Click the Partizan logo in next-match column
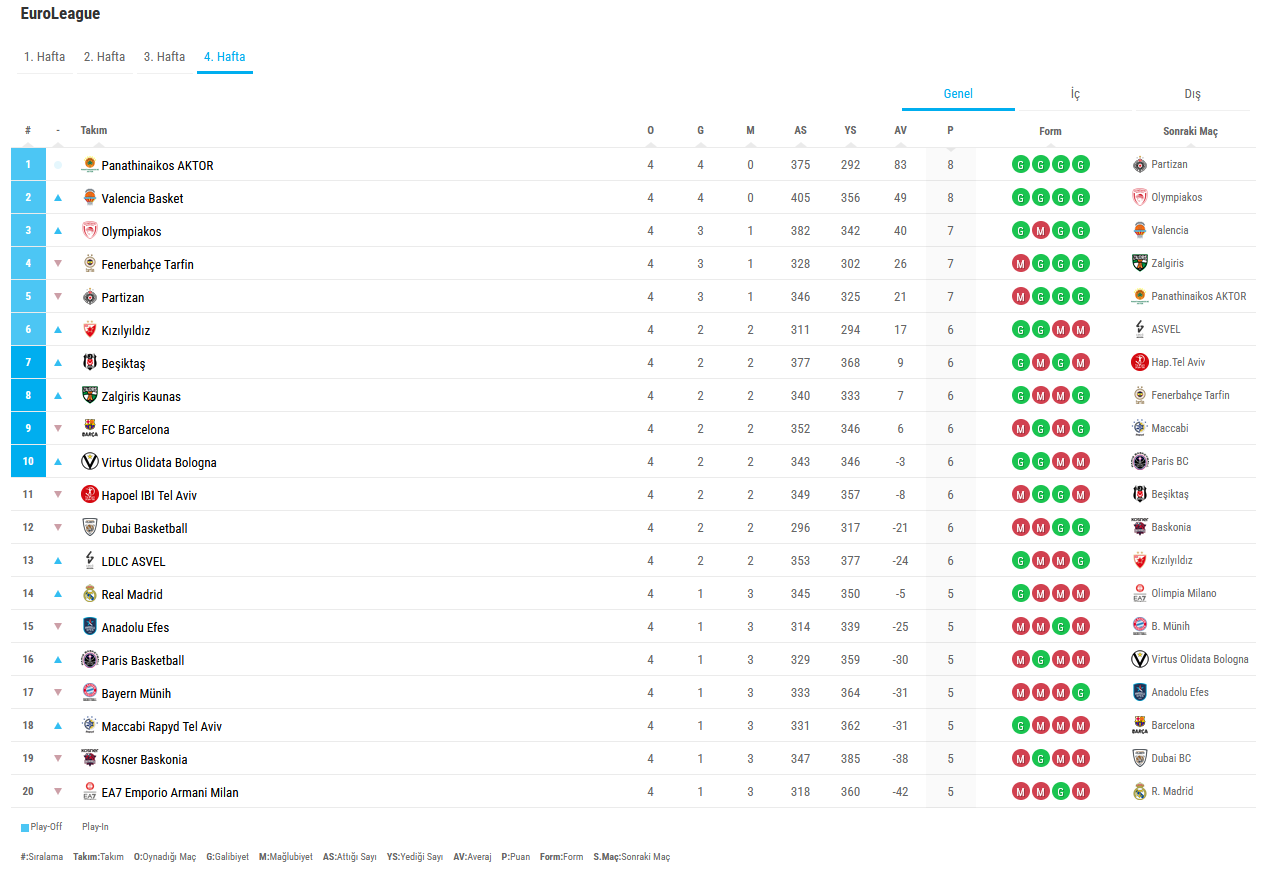1271x875 pixels. [1140, 164]
